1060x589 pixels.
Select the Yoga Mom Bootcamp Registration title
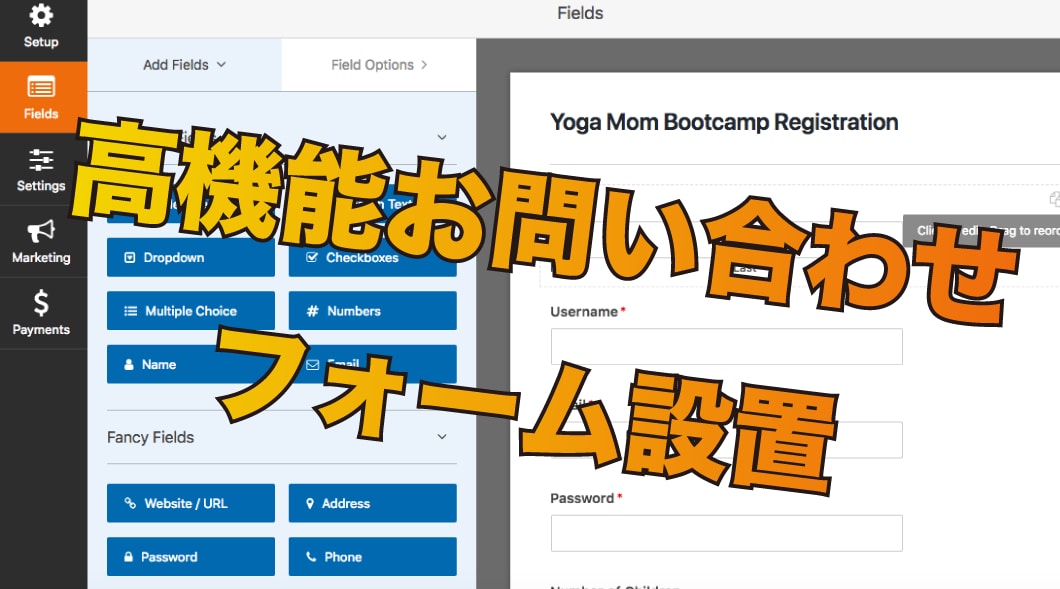click(724, 122)
